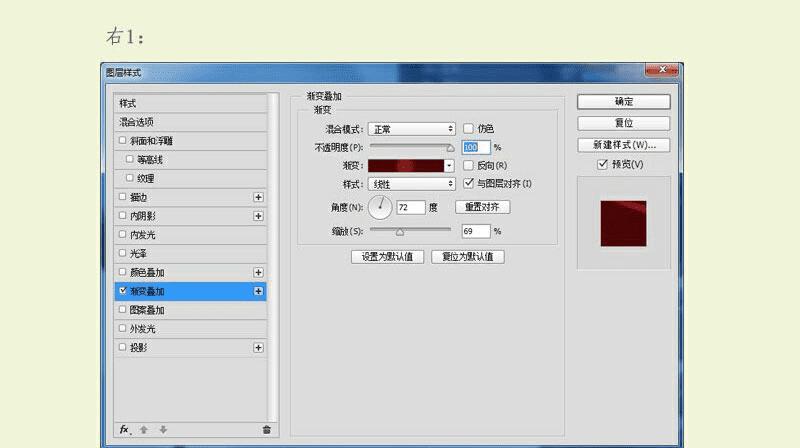Click the dark red gradient swatch
Screen dimensions: 800x448
coord(406,166)
